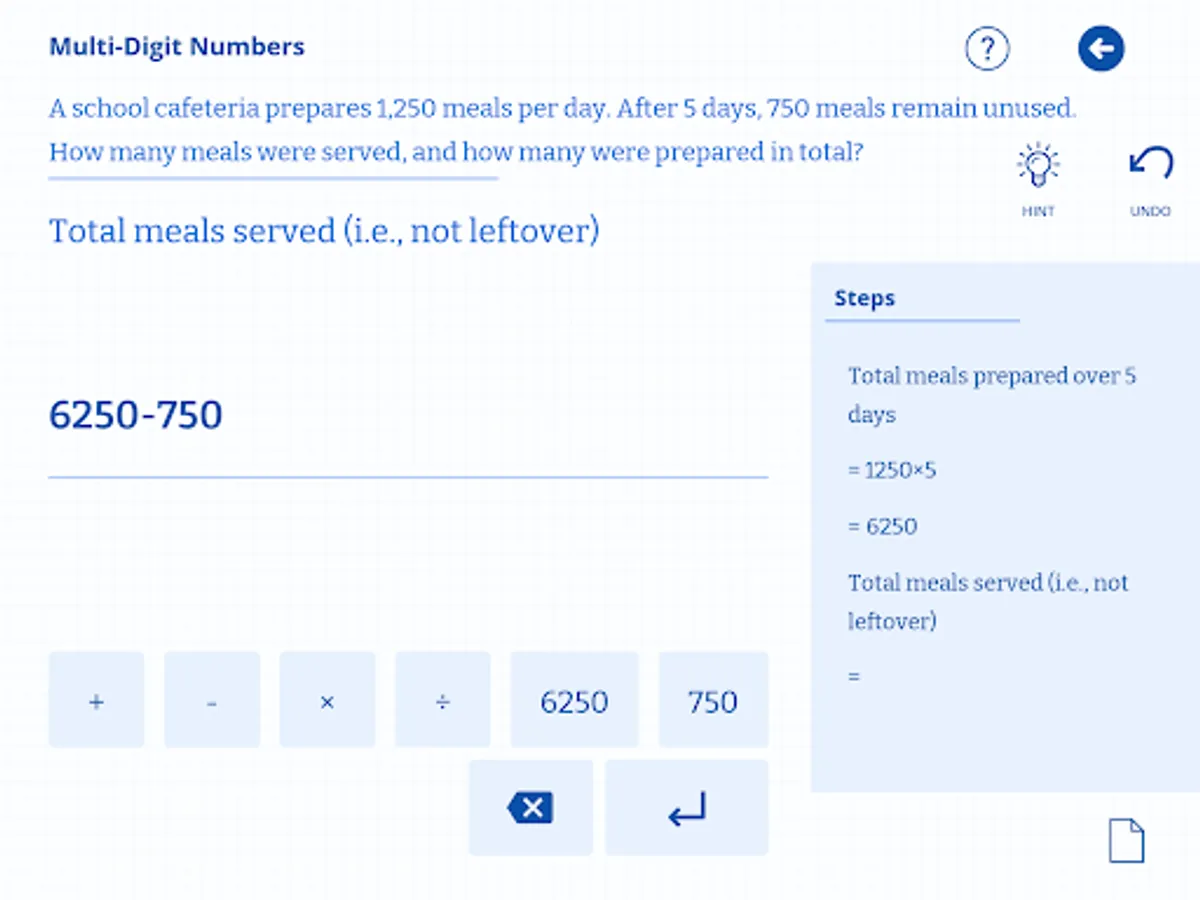Click the Multi-Digit Numbers title

[176, 46]
